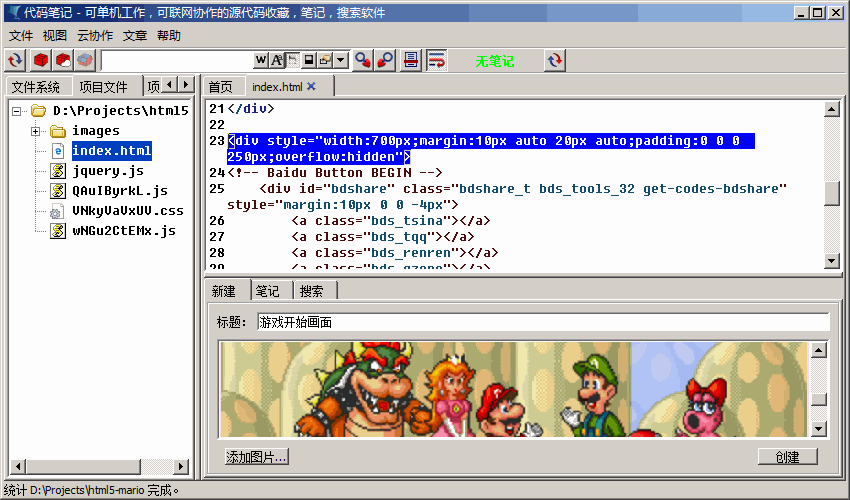850x500 pixels.
Task: Select the partially hidden 项 tab
Action: coord(153,87)
